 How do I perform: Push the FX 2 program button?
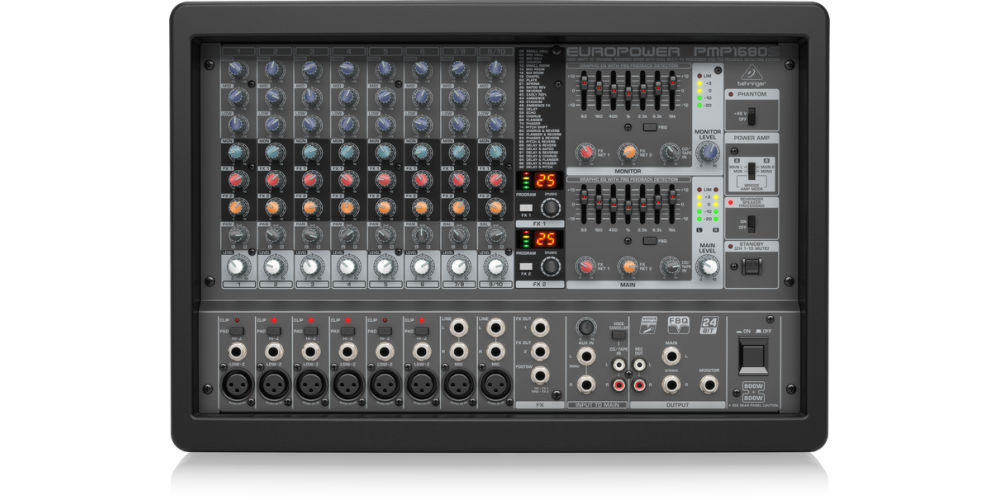tap(526, 267)
